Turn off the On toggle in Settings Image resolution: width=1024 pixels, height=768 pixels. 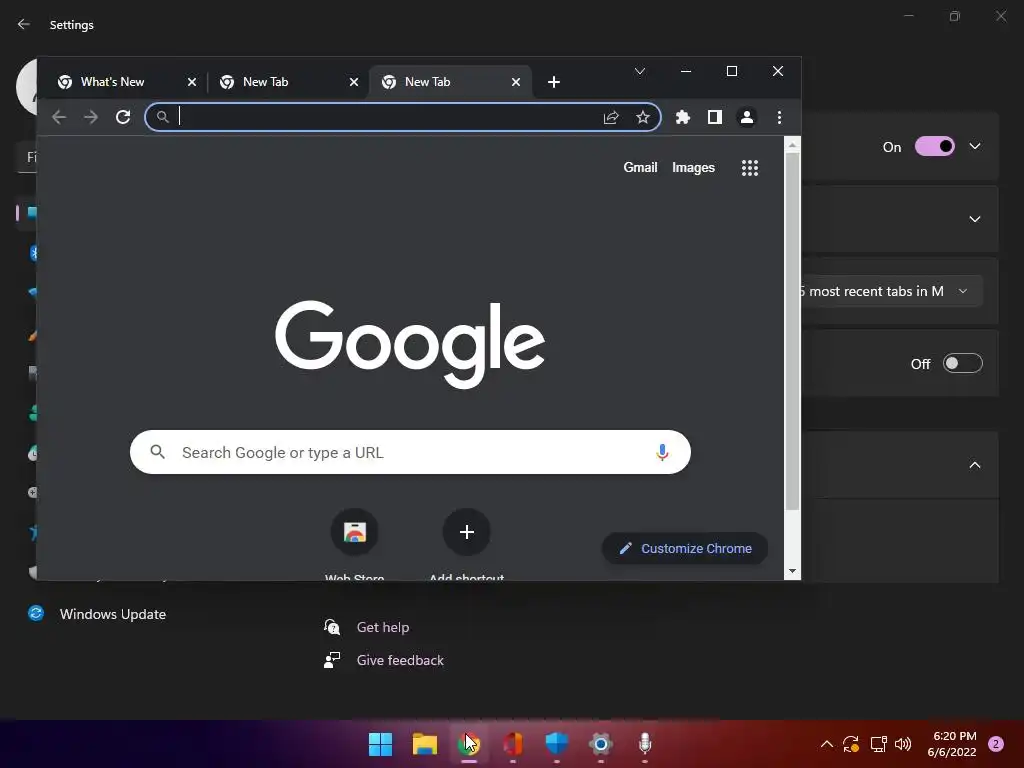(935, 146)
